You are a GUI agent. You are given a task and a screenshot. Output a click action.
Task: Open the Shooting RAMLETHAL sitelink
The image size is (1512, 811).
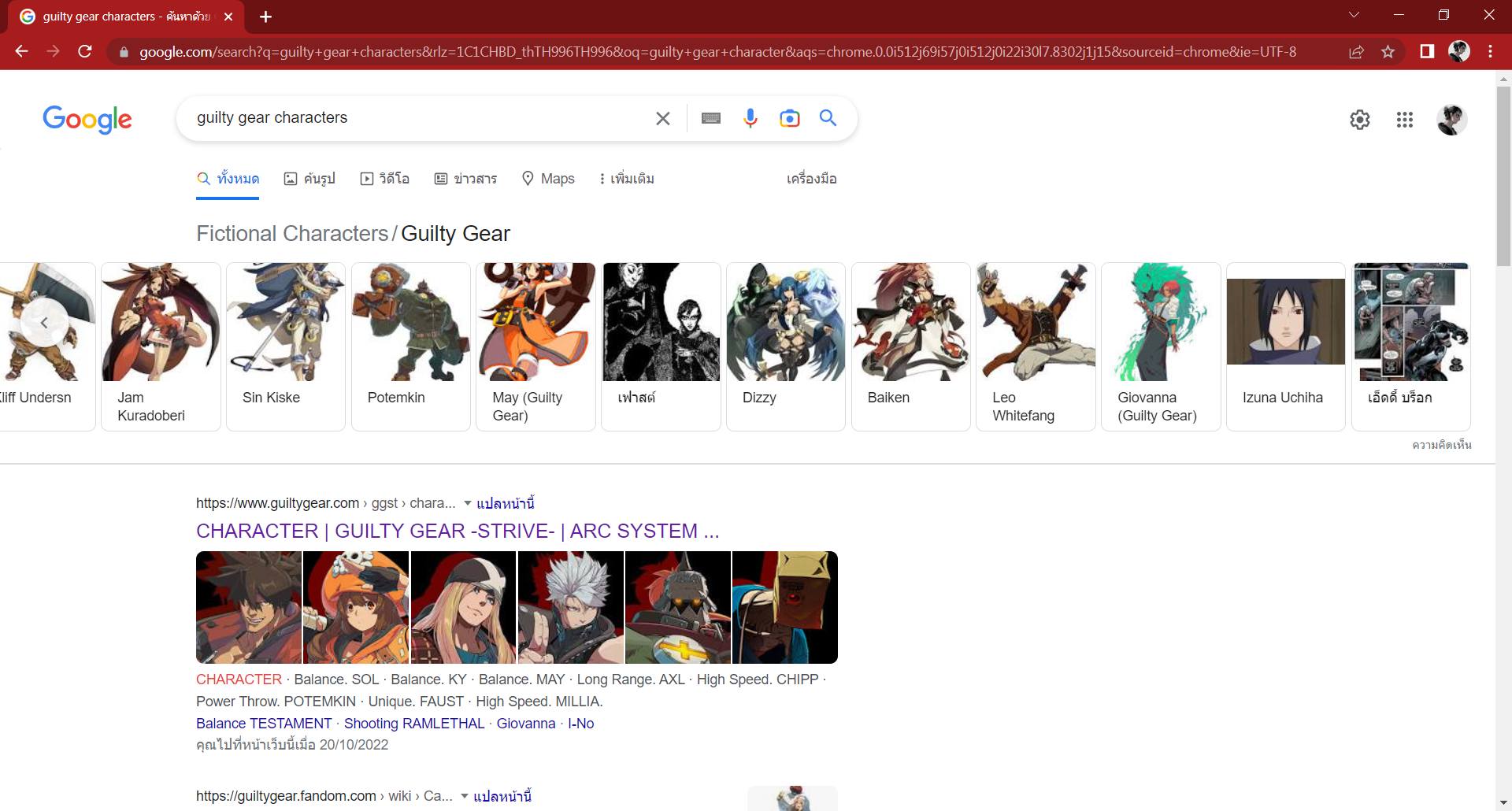[414, 724]
